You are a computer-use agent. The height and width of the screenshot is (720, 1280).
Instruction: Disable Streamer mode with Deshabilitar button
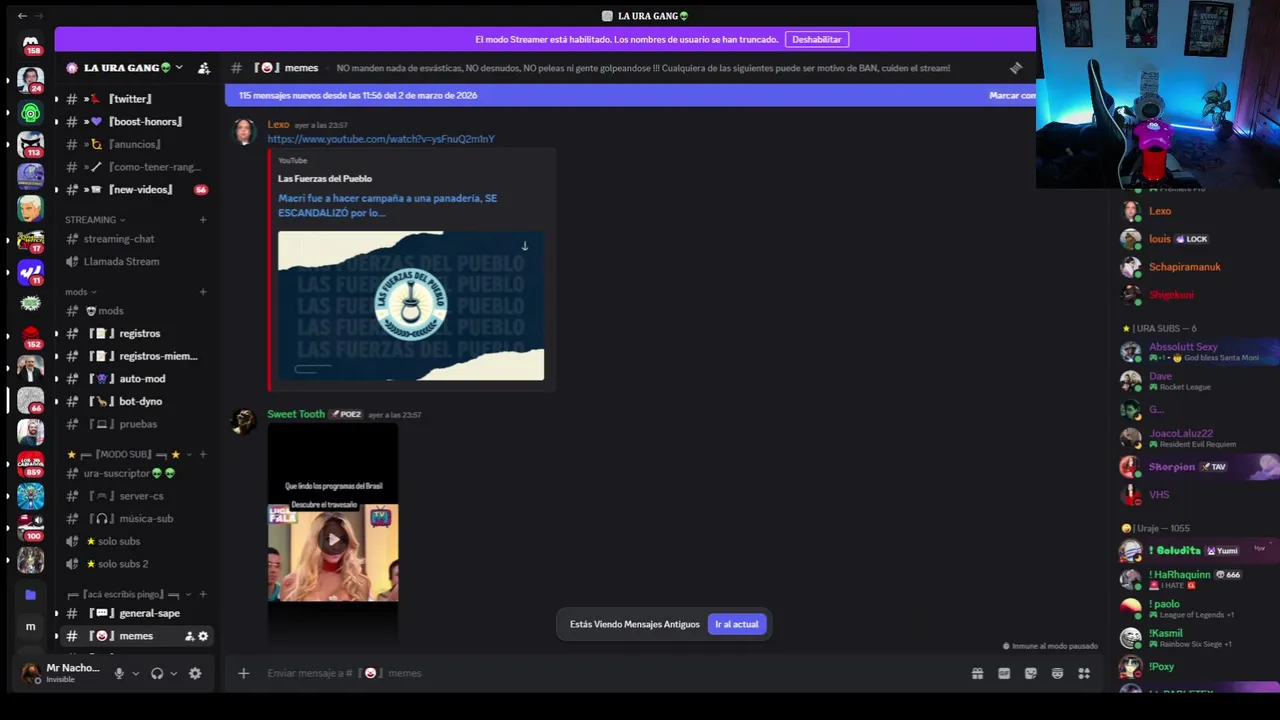coord(817,39)
